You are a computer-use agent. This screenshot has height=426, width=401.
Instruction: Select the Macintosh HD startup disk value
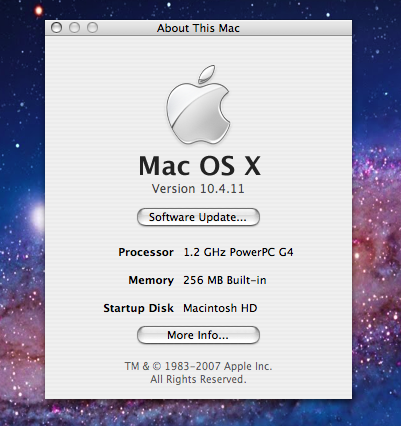coord(220,308)
